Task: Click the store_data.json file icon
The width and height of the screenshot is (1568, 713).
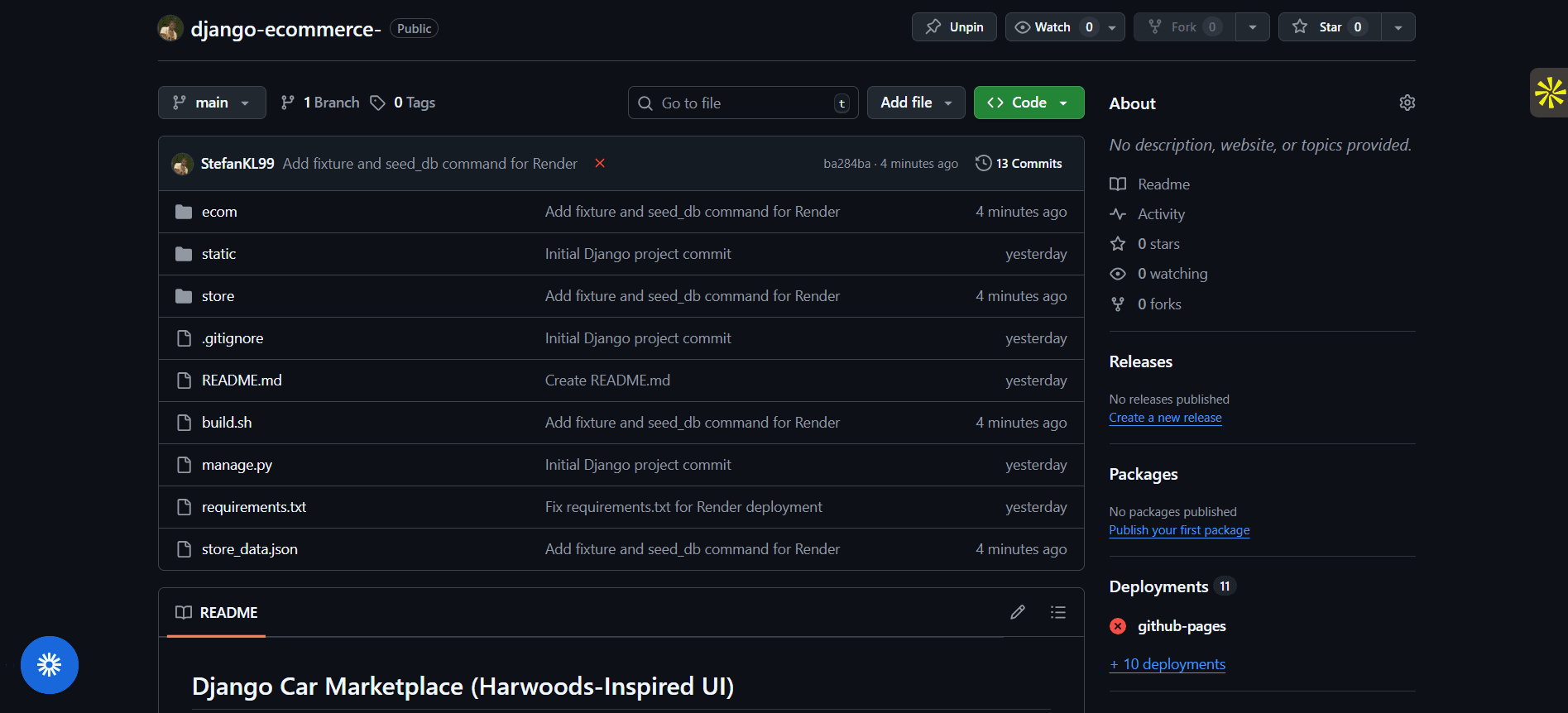Action: pyautogui.click(x=184, y=549)
